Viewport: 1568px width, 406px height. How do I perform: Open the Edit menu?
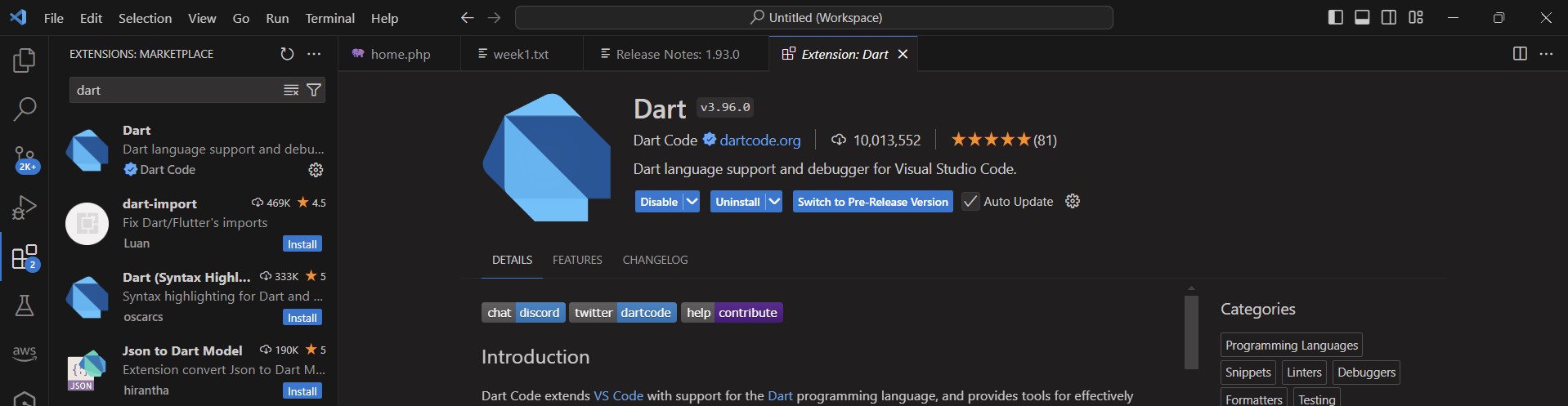click(x=91, y=18)
